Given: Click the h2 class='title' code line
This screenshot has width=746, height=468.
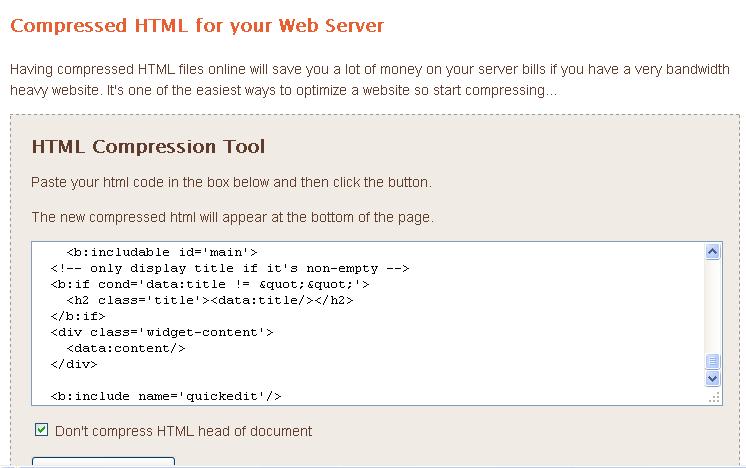Looking at the screenshot, I should tap(210, 300).
